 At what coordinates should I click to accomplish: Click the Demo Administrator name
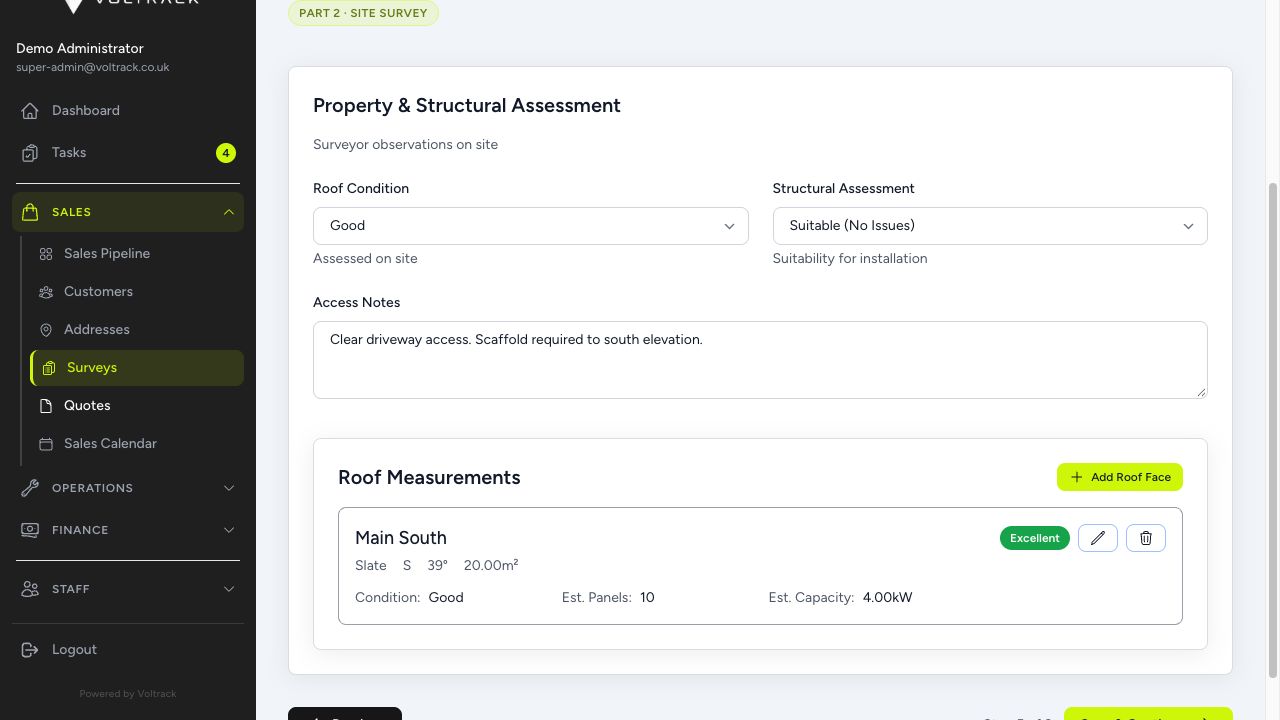coord(80,48)
